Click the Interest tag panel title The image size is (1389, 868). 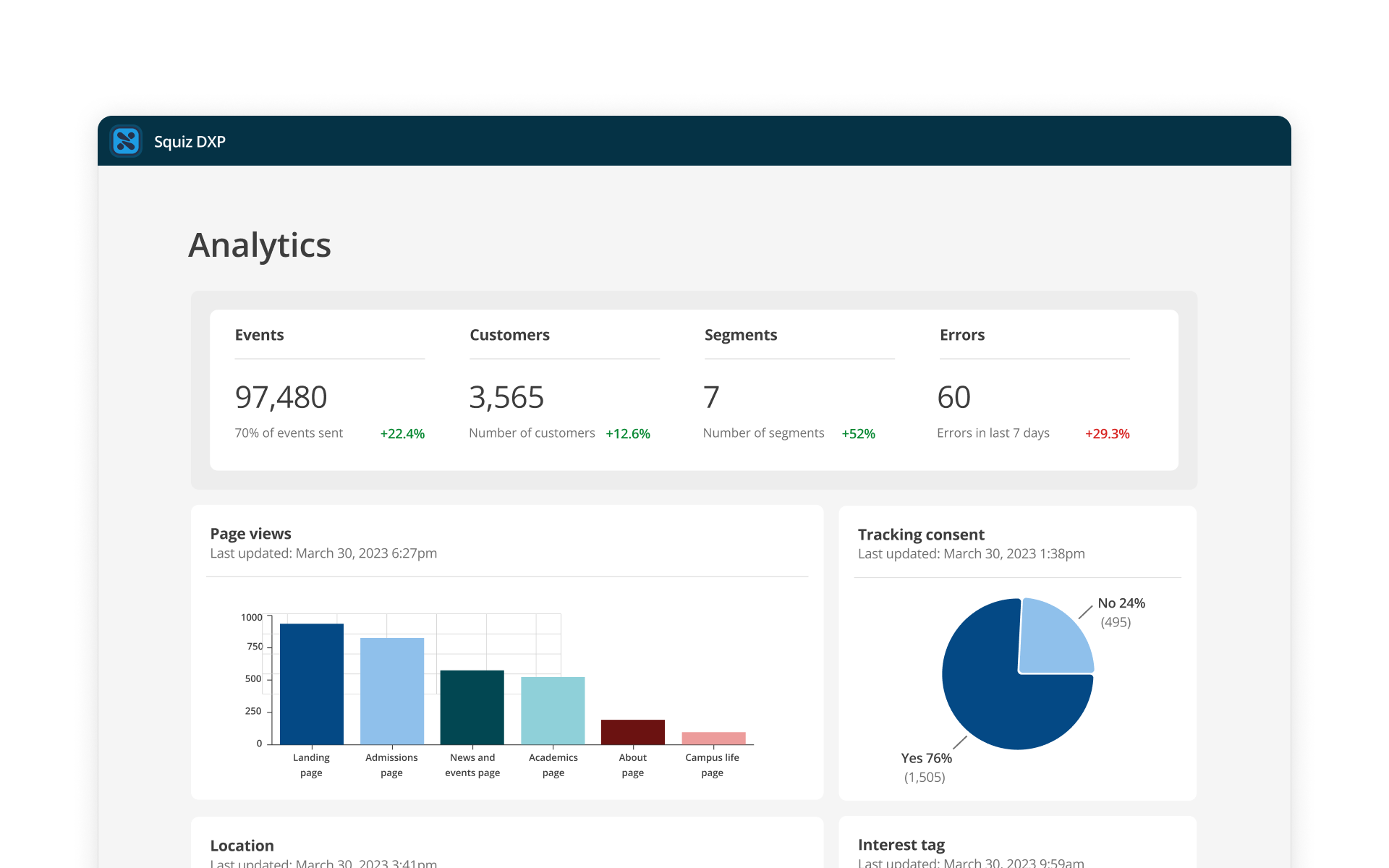(x=901, y=845)
